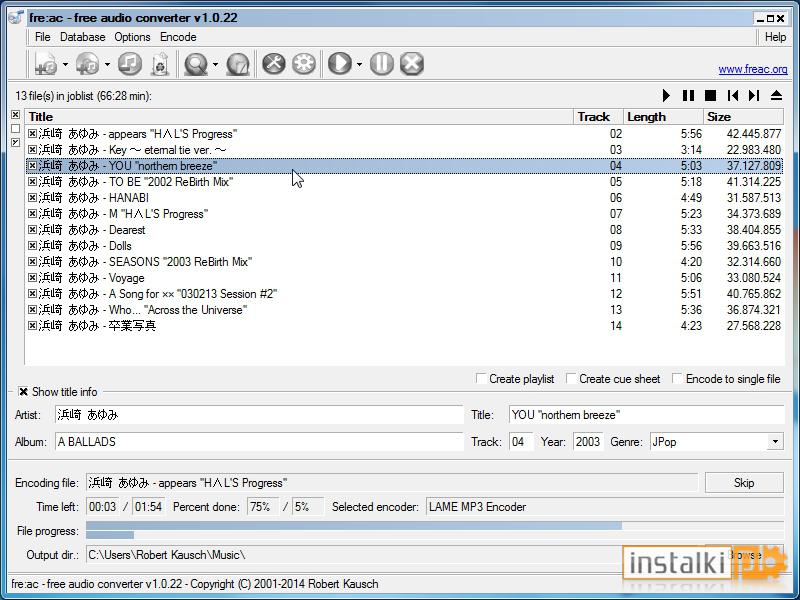The width and height of the screenshot is (800, 600).
Task: Enable the Encode to single file checkbox
Action: [x=677, y=379]
